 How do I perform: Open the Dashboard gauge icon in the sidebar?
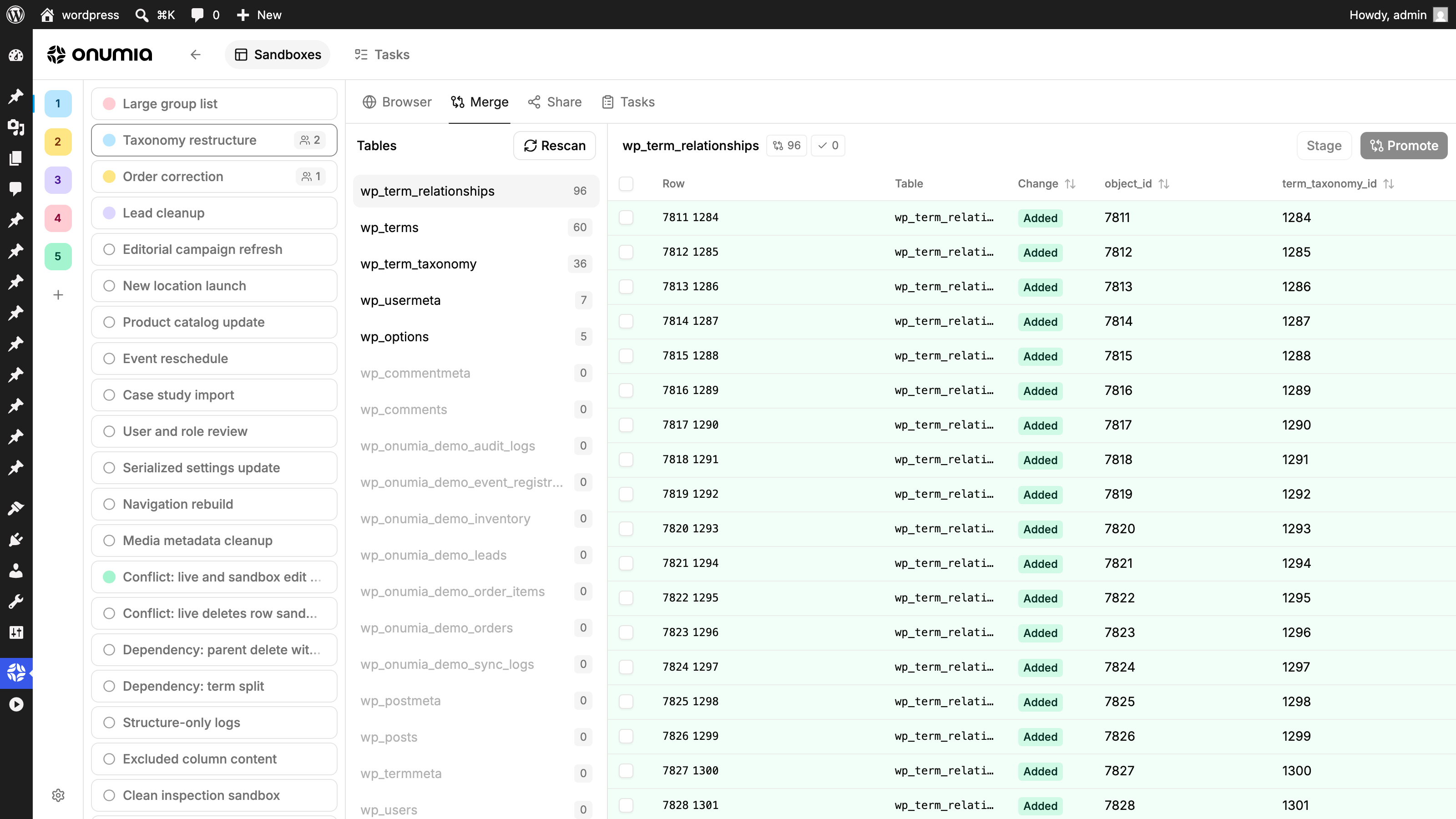point(16,56)
